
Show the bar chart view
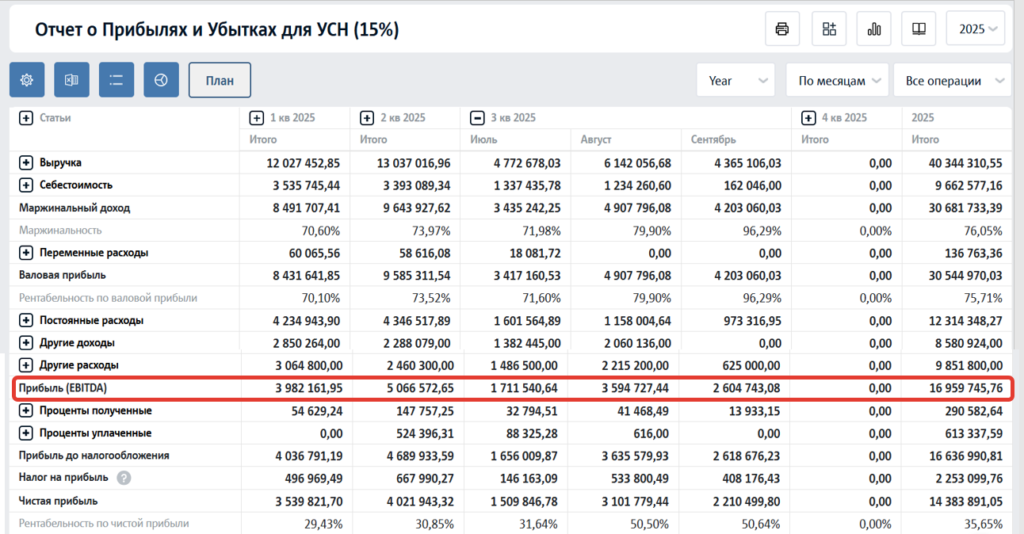pyautogui.click(x=875, y=28)
